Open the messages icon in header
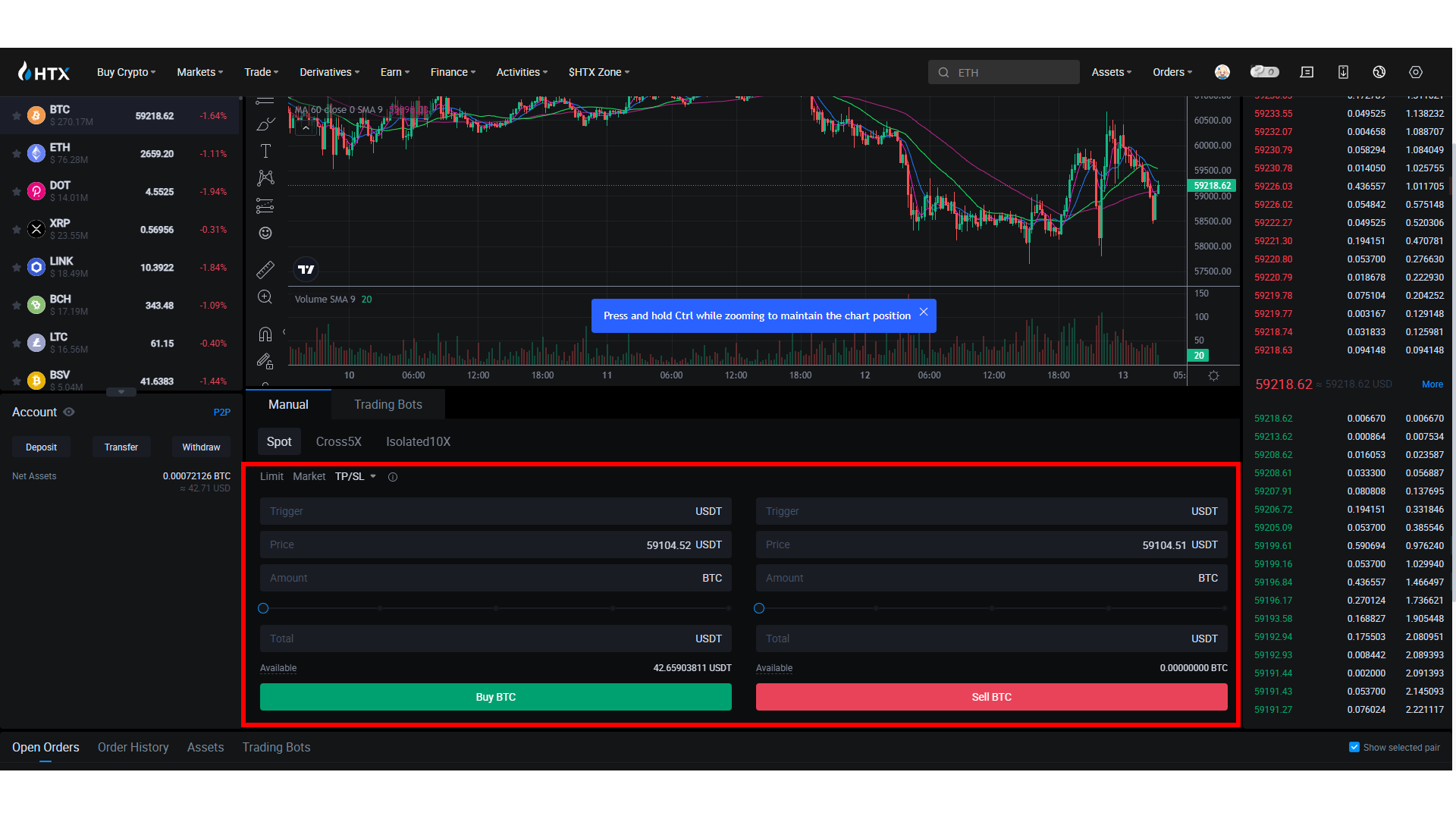This screenshot has width=1456, height=819. pyautogui.click(x=1307, y=72)
